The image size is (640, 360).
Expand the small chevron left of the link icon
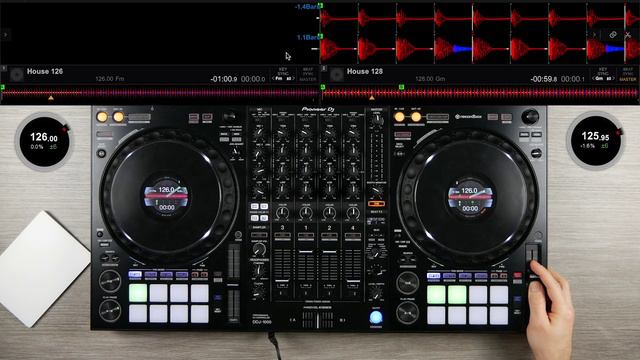tap(594, 35)
